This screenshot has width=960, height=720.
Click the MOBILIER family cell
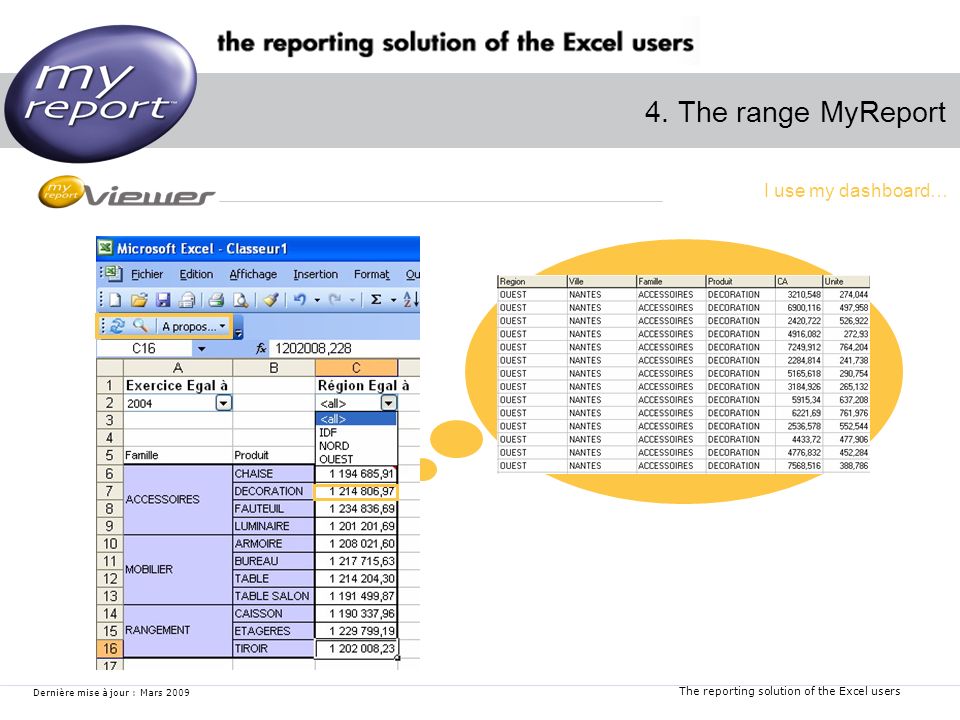pos(178,569)
